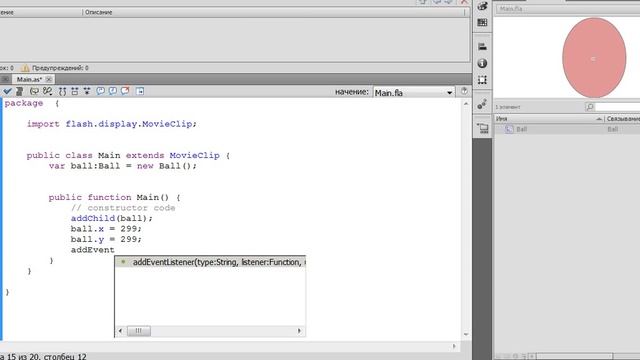Image resolution: width=640 pixels, height=360 pixels.
Task: Open the target Main.fla dropdown
Action: (414, 93)
